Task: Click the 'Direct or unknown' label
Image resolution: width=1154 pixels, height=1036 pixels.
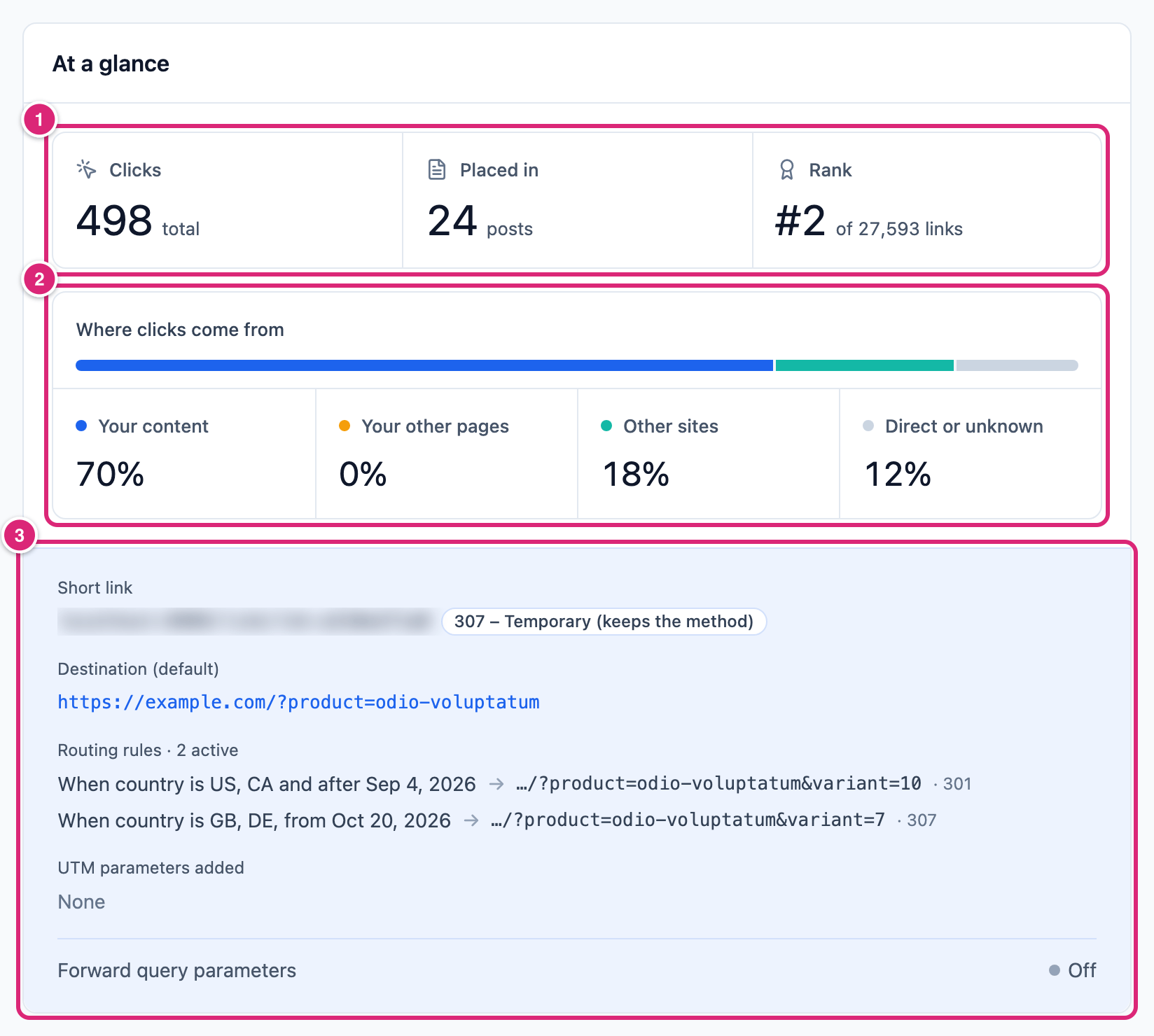Action: [x=964, y=426]
